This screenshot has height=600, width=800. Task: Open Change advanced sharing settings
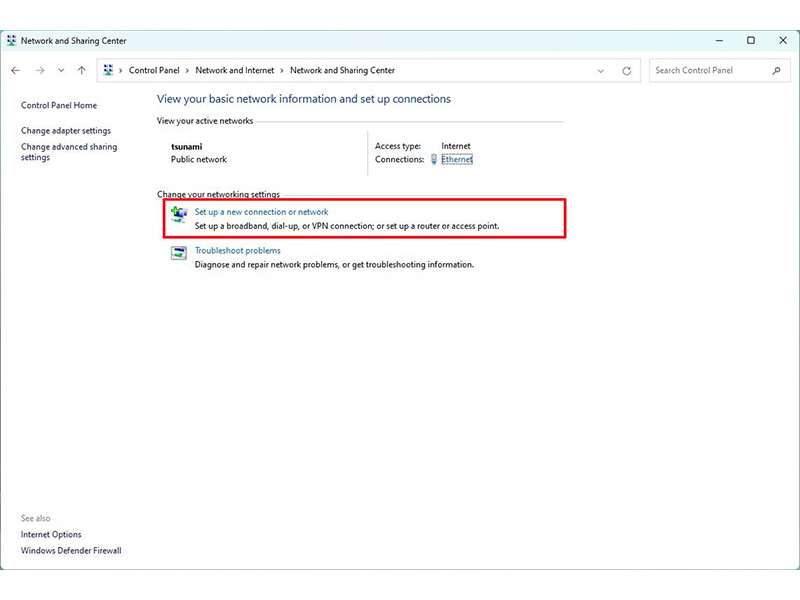69,152
